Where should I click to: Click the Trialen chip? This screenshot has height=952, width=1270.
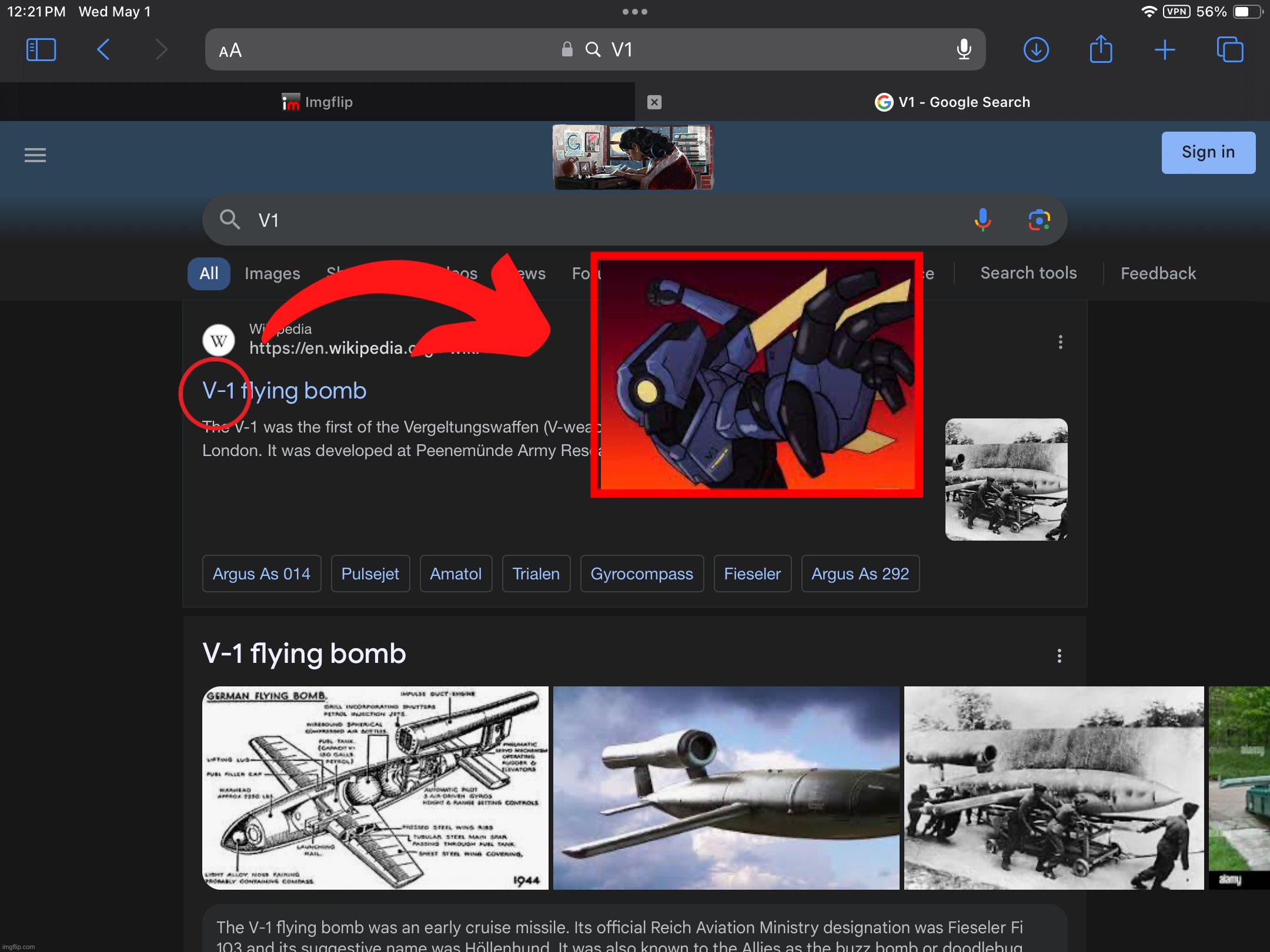(536, 574)
